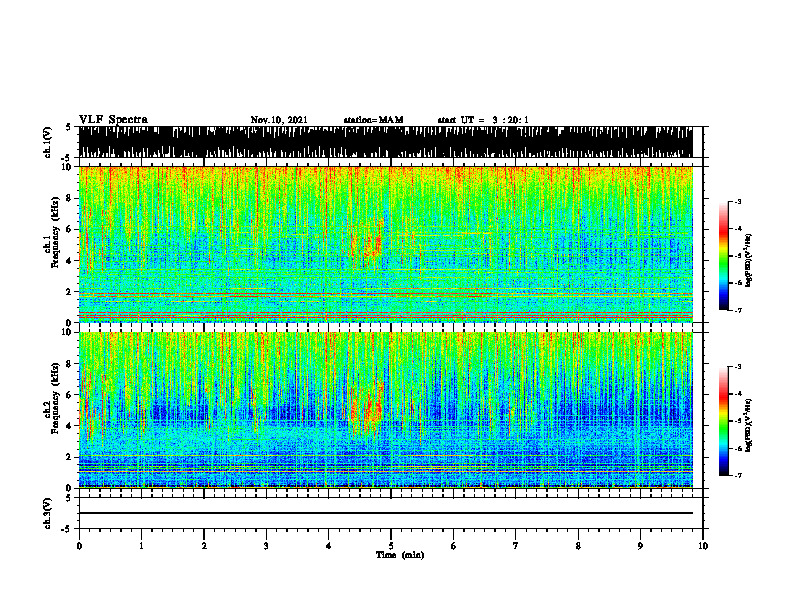Click the "8" kHz tick on ch.1 frequency axis

[70, 198]
